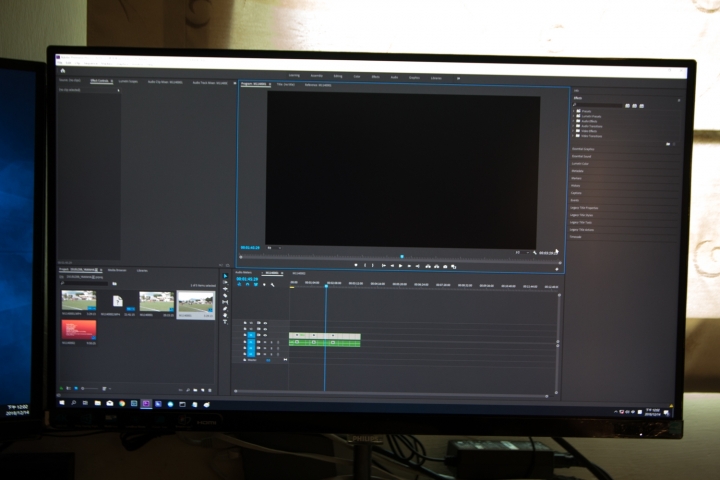Viewport: 720px width, 480px height.
Task: Select the Color workspace
Action: tap(357, 77)
